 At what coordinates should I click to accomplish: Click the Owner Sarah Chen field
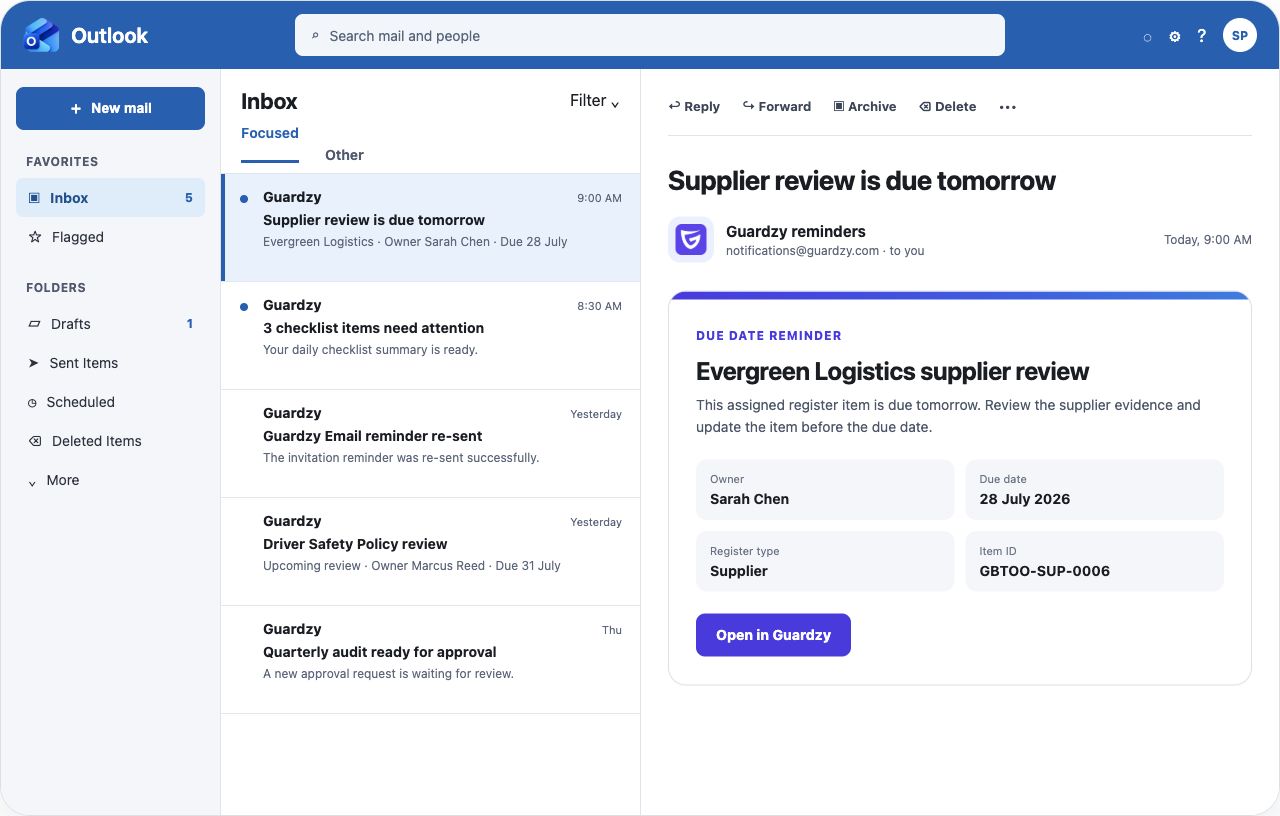pyautogui.click(x=825, y=489)
